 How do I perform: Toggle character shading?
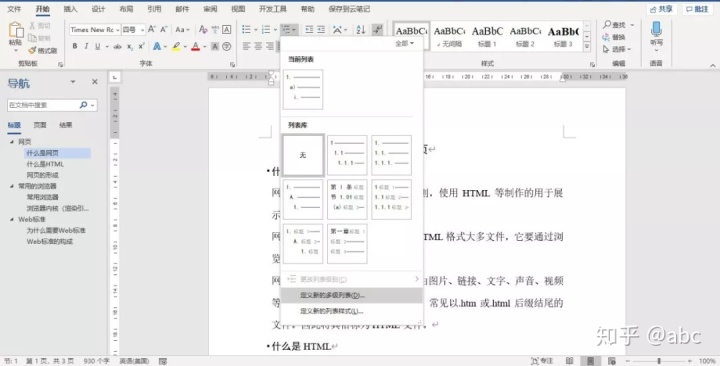(215, 46)
